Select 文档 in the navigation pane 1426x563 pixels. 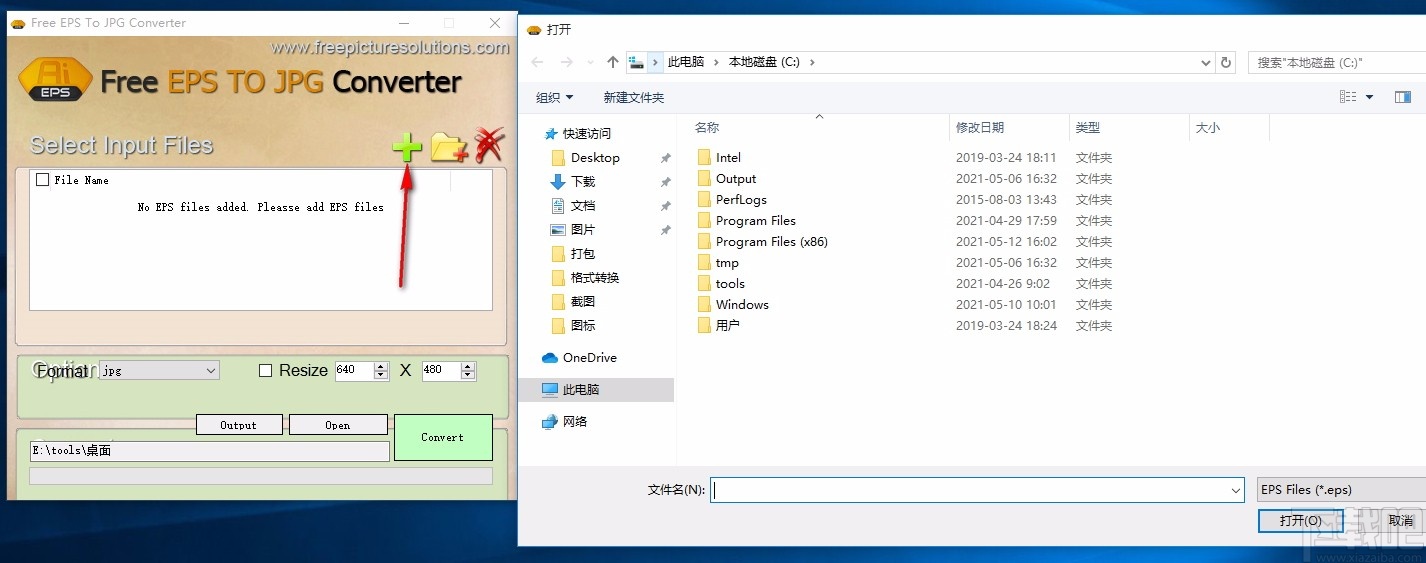tap(583, 206)
